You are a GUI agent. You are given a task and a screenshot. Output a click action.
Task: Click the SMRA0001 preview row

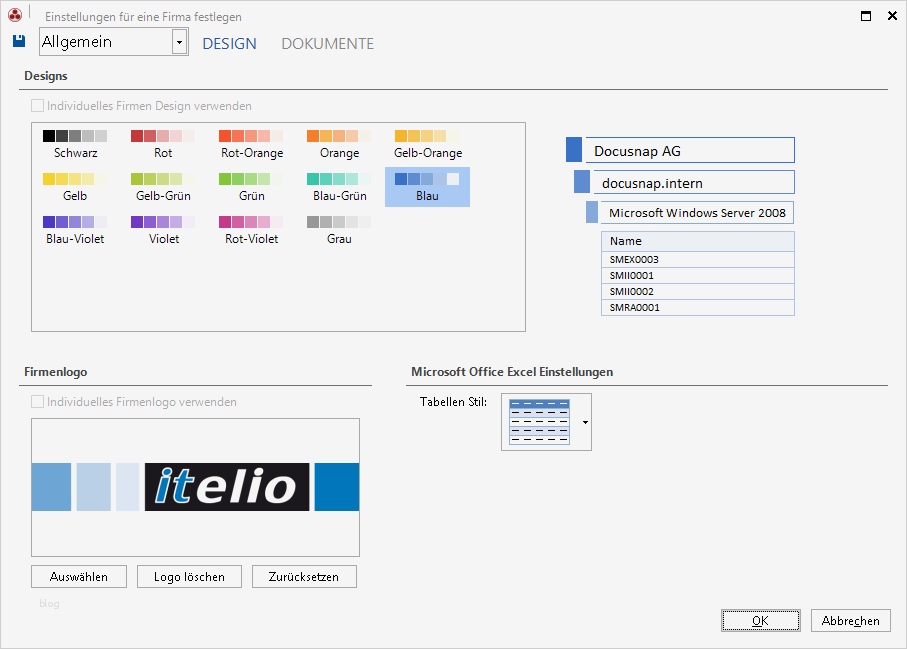(x=698, y=308)
